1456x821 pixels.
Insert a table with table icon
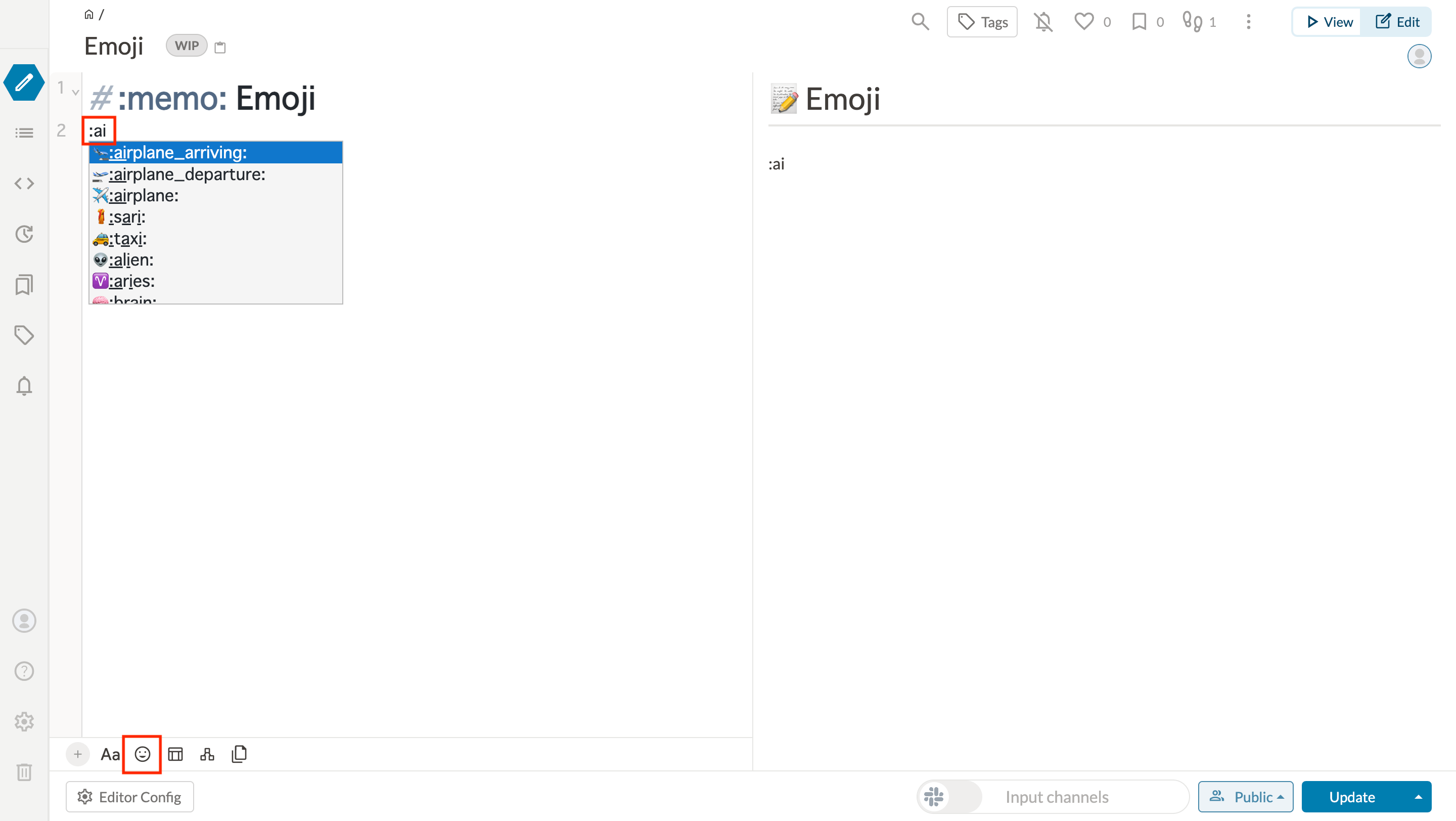[x=175, y=754]
